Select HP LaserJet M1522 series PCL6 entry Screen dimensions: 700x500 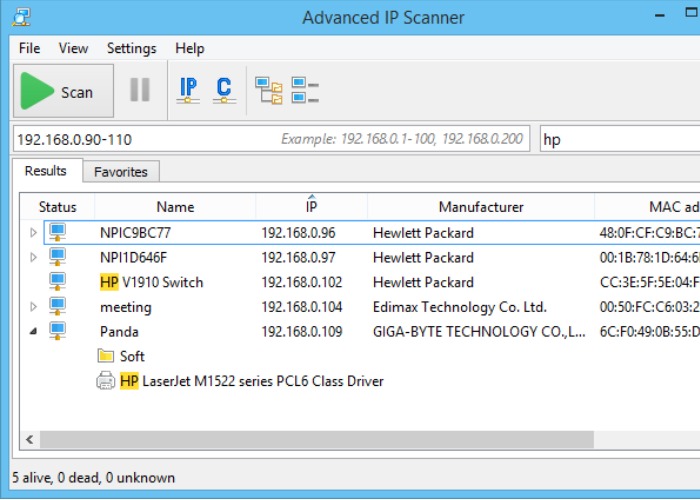252,381
